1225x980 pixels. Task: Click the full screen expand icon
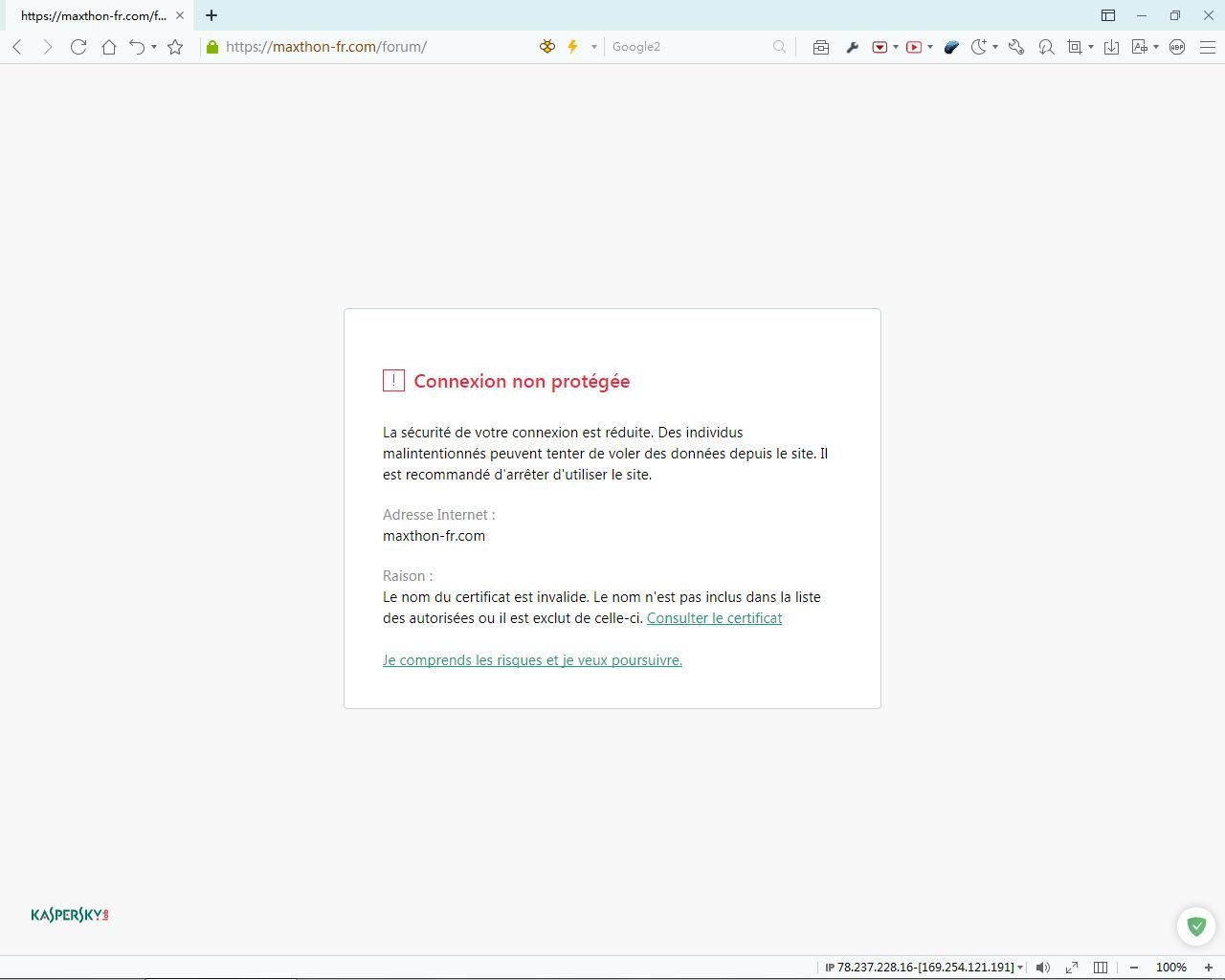[1072, 968]
